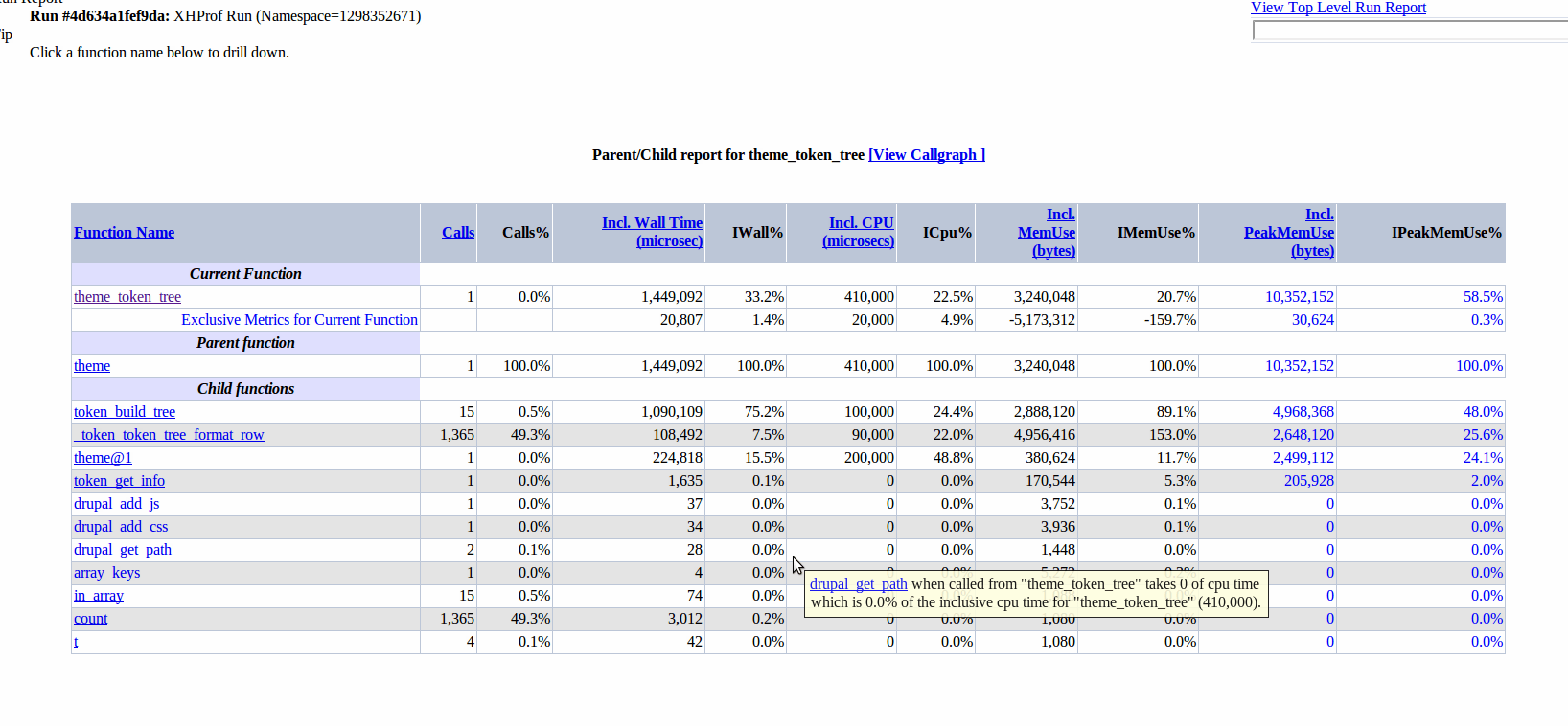Open the View Top Level Run Report link
The height and width of the screenshot is (726, 1568).
coord(1338,8)
